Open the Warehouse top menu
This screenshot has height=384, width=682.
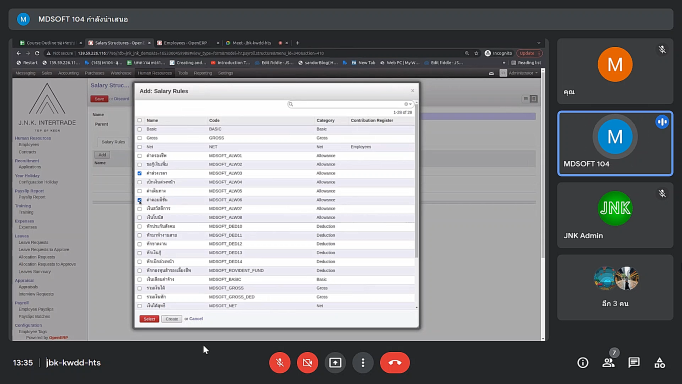pos(121,73)
